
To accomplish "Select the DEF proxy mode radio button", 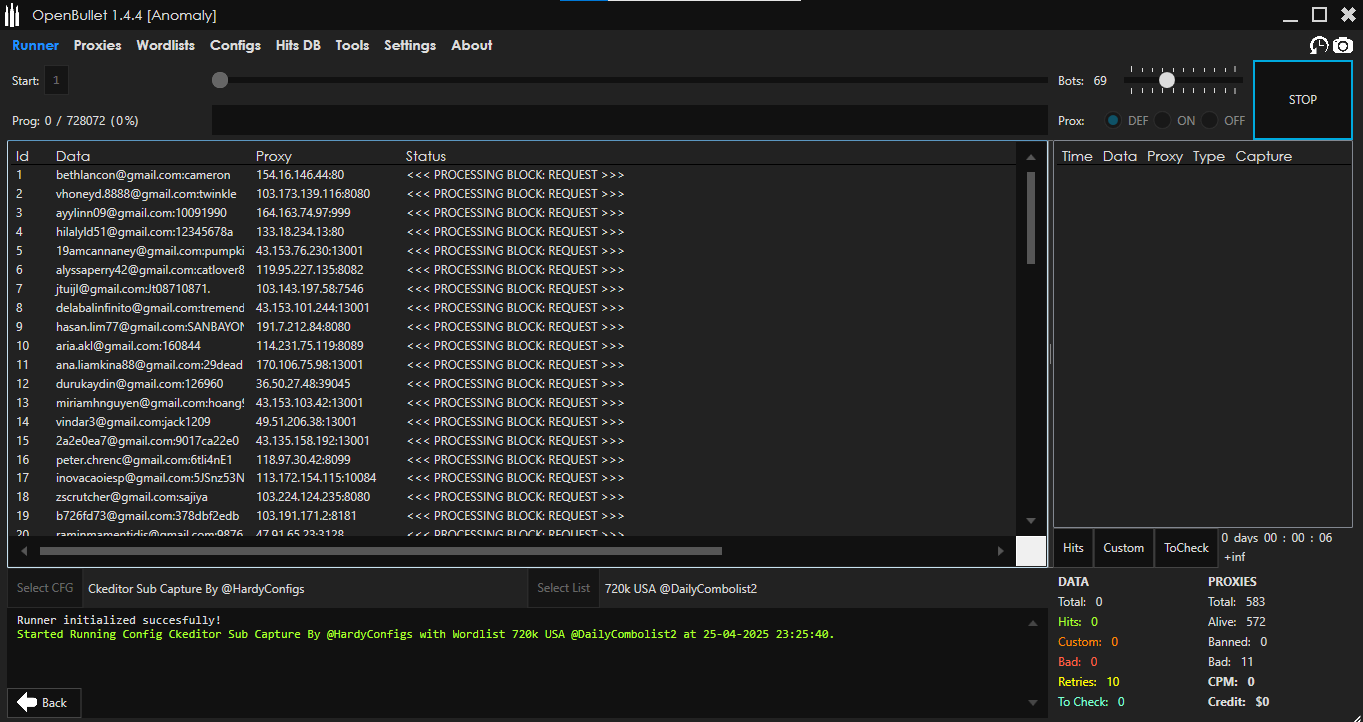I will pos(1113,120).
